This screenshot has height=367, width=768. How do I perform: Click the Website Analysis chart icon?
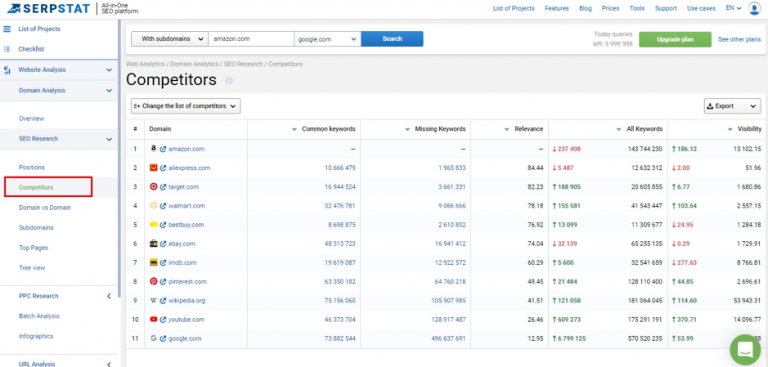tap(7, 70)
